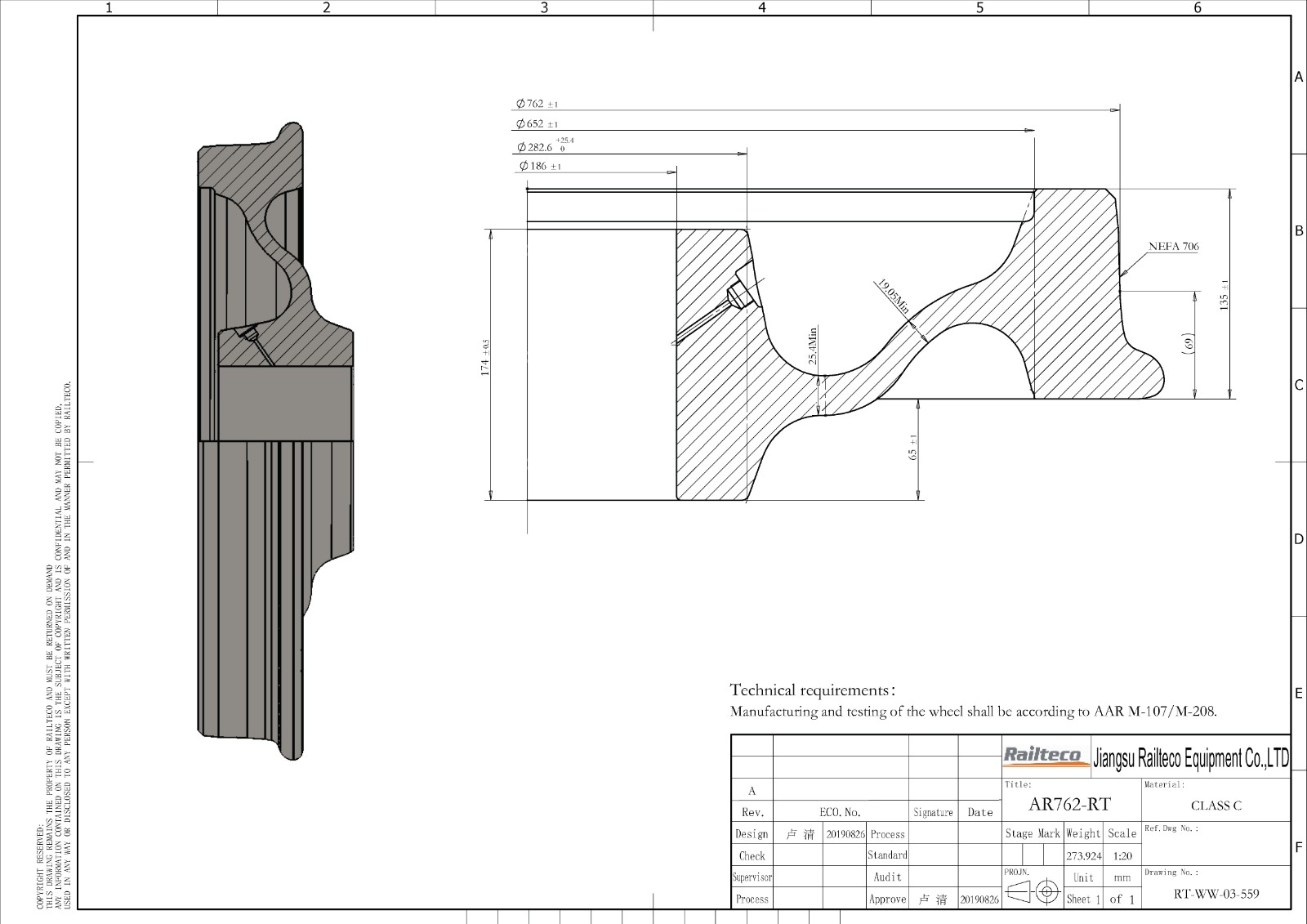Select the vertical COPYRIGHT RESERVED notice
The width and height of the screenshot is (1307, 924).
[x=55, y=645]
